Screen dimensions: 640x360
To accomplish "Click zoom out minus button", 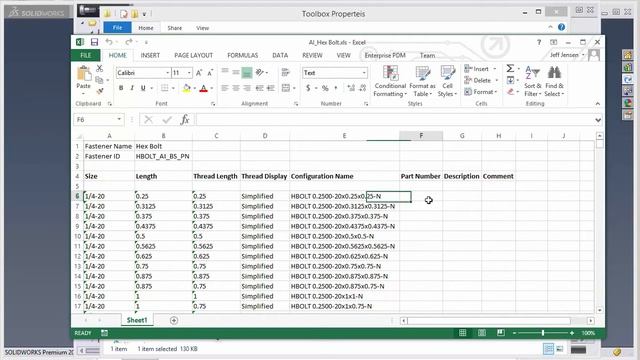I will 514,333.
